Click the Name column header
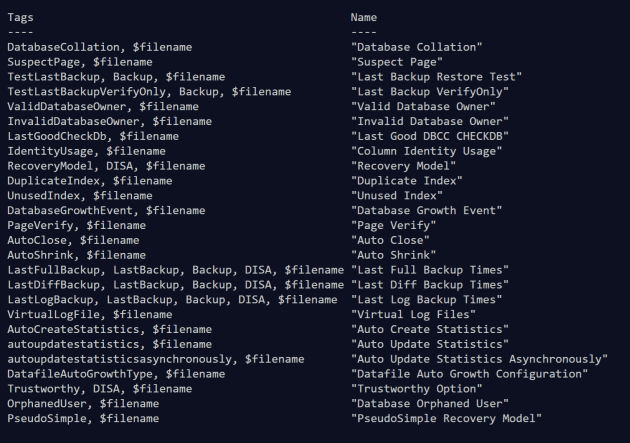This screenshot has height=443, width=630. pyautogui.click(x=364, y=17)
